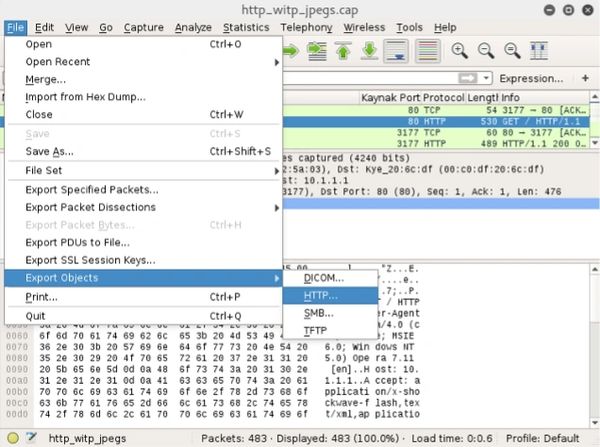Open the View menu
Image resolution: width=600 pixels, height=447 pixels.
pos(76,28)
